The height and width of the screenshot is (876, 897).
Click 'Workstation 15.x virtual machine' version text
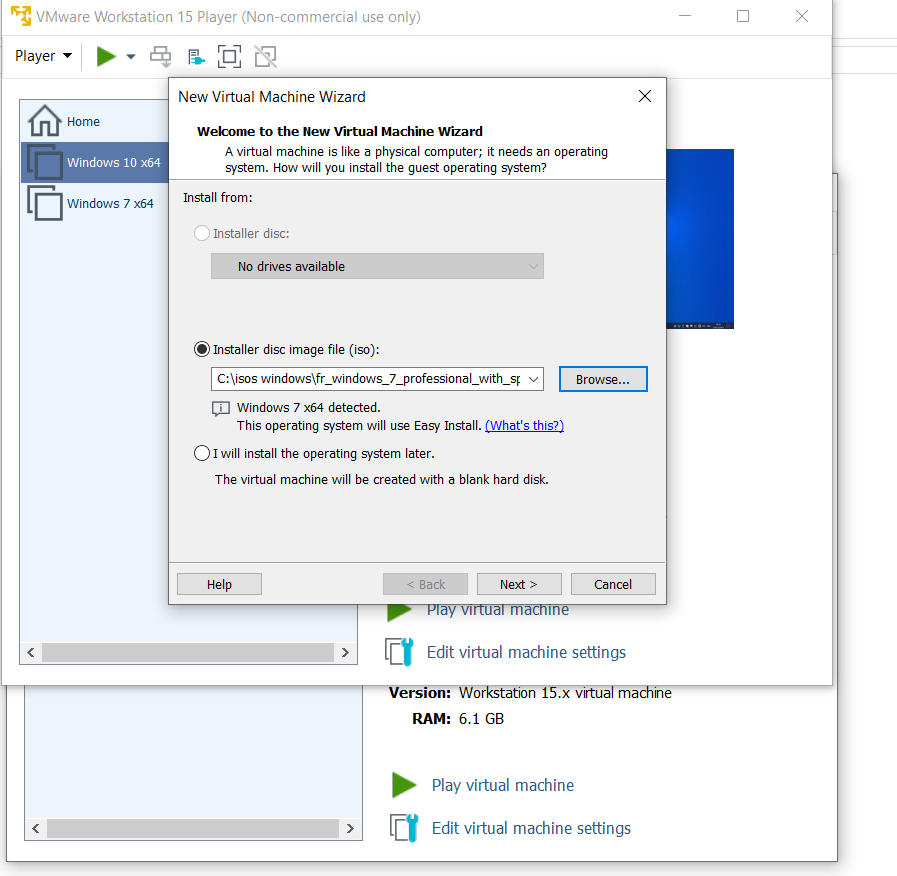[565, 693]
